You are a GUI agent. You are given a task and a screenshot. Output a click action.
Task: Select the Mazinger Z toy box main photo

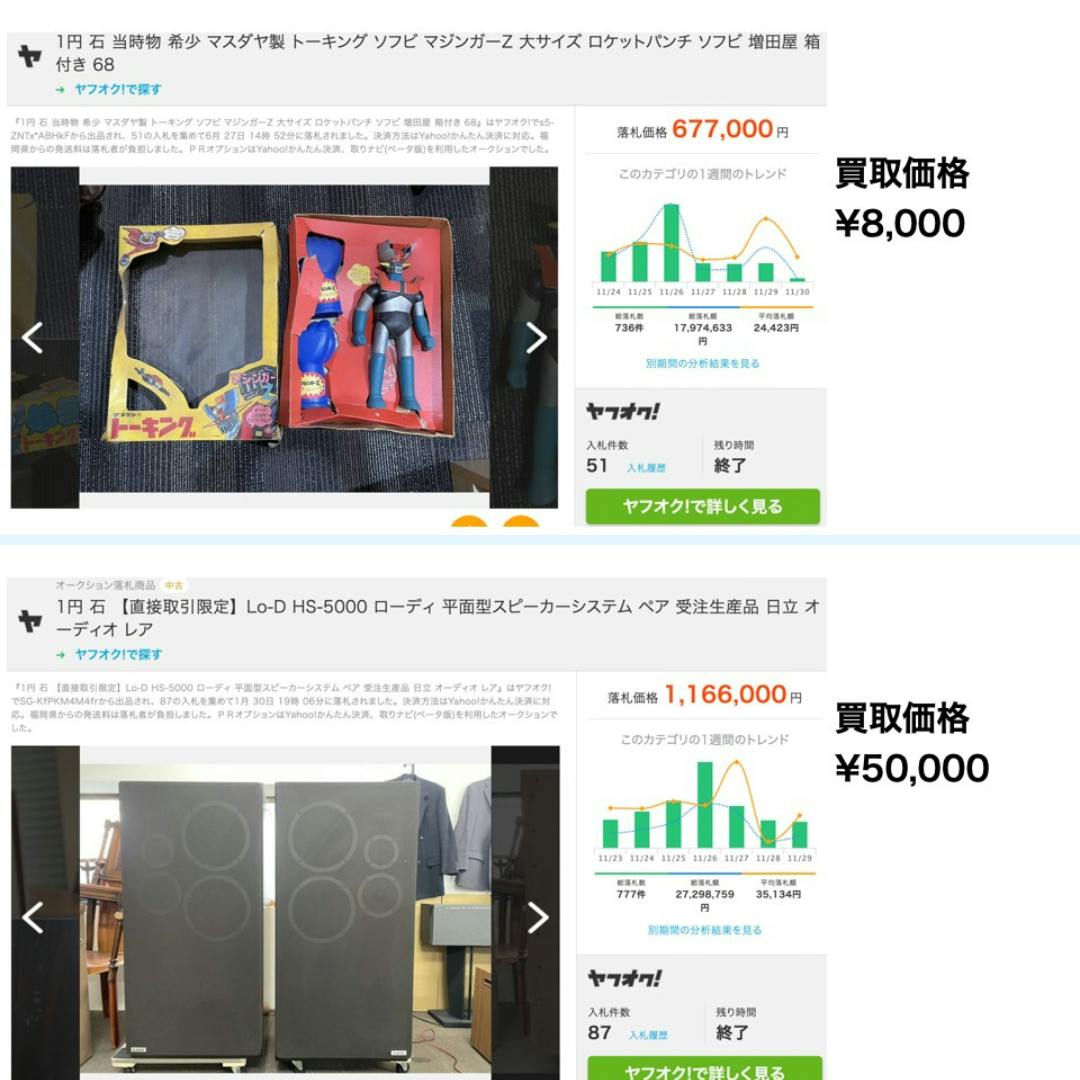click(284, 338)
